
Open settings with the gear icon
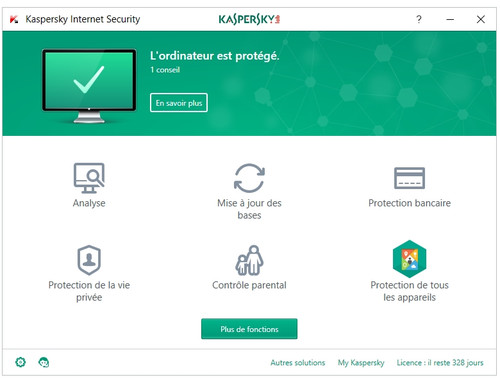tap(21, 362)
